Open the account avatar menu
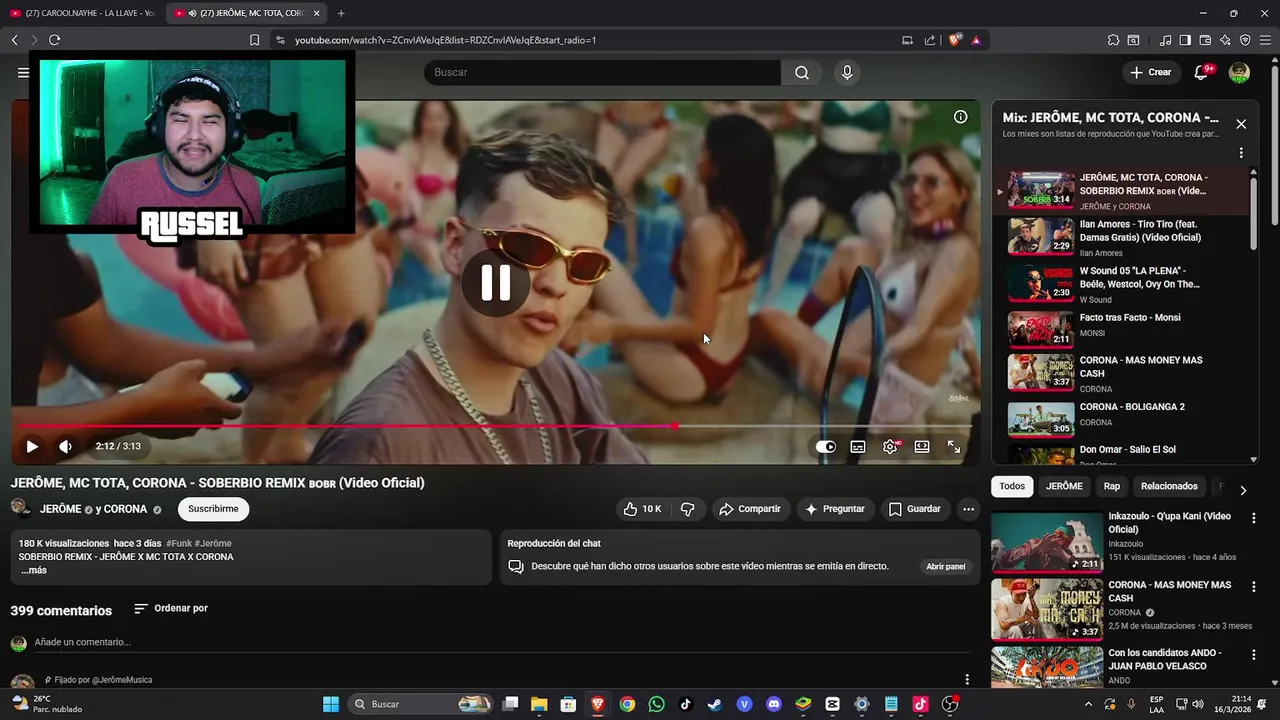This screenshot has width=1280, height=720. tap(1239, 72)
